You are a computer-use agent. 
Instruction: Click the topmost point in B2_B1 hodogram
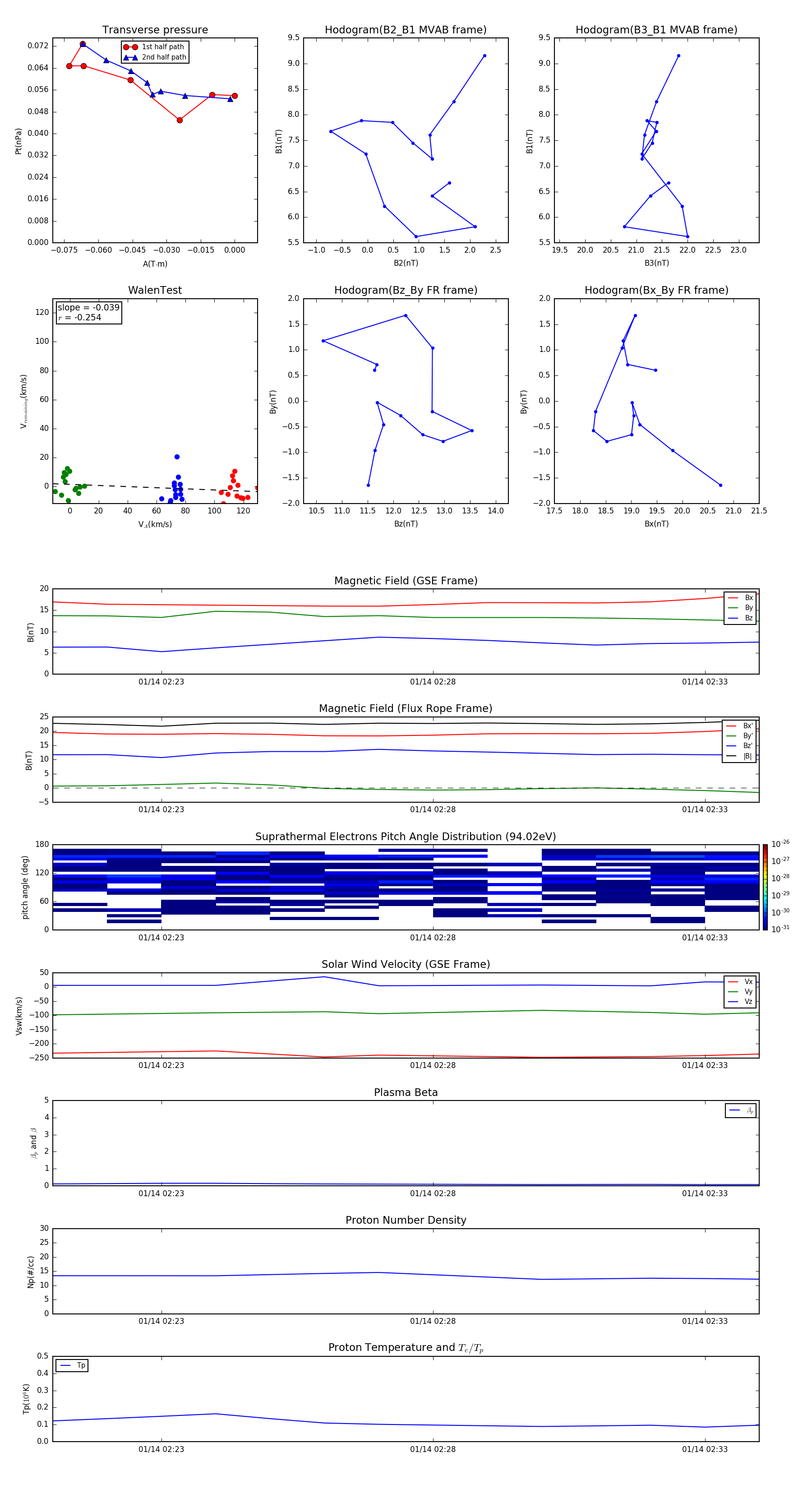[484, 55]
